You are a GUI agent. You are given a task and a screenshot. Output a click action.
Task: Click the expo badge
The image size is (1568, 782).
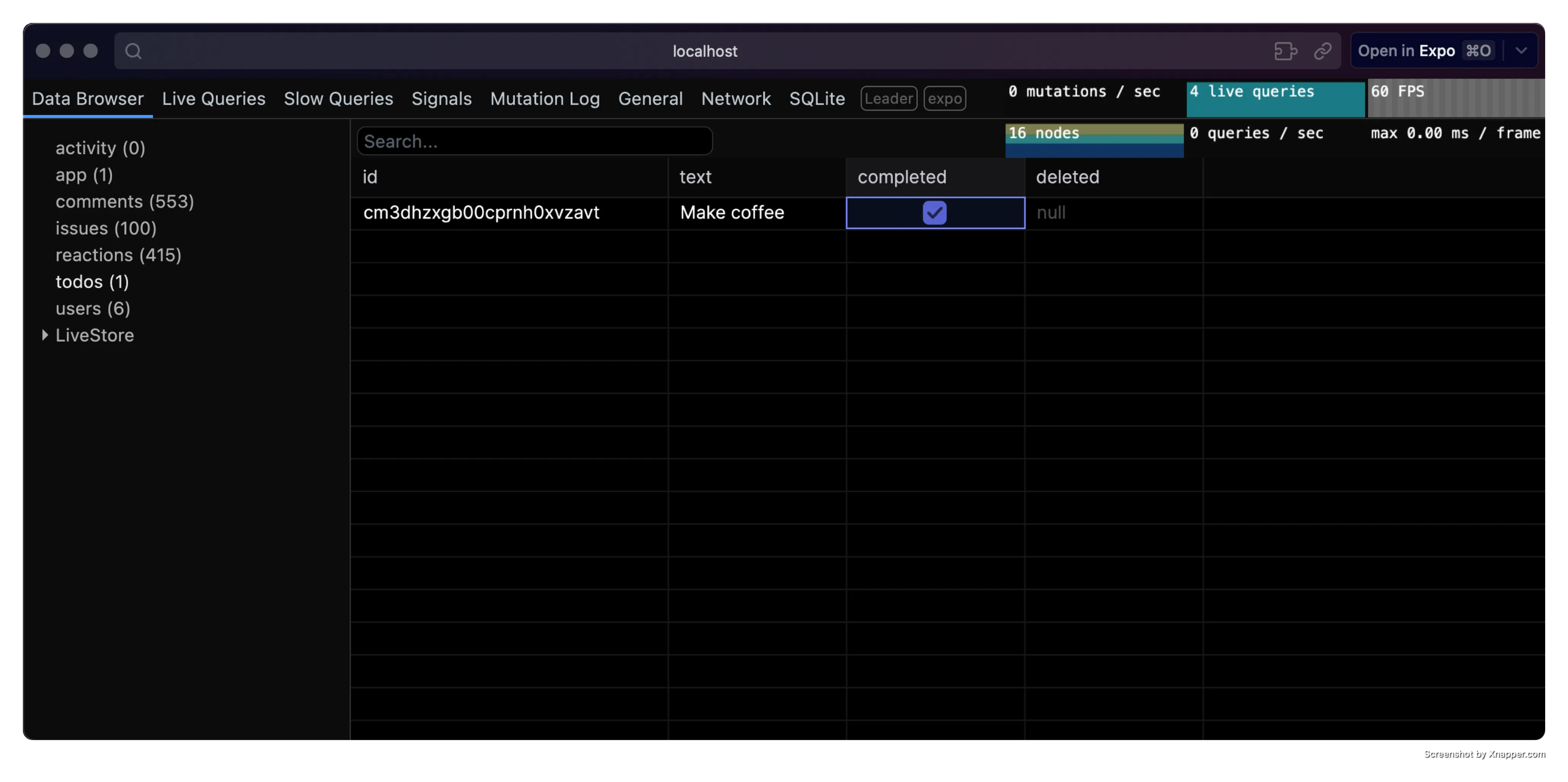coord(945,99)
